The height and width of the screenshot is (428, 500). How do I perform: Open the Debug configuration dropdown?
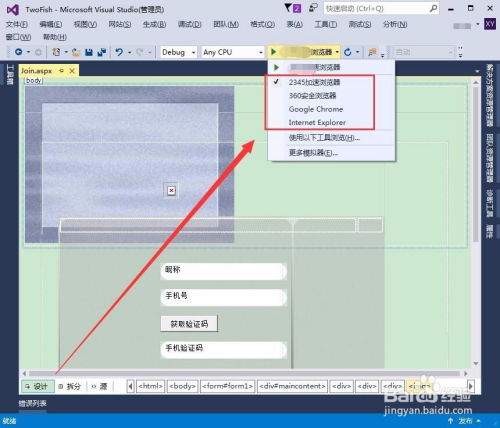point(178,52)
